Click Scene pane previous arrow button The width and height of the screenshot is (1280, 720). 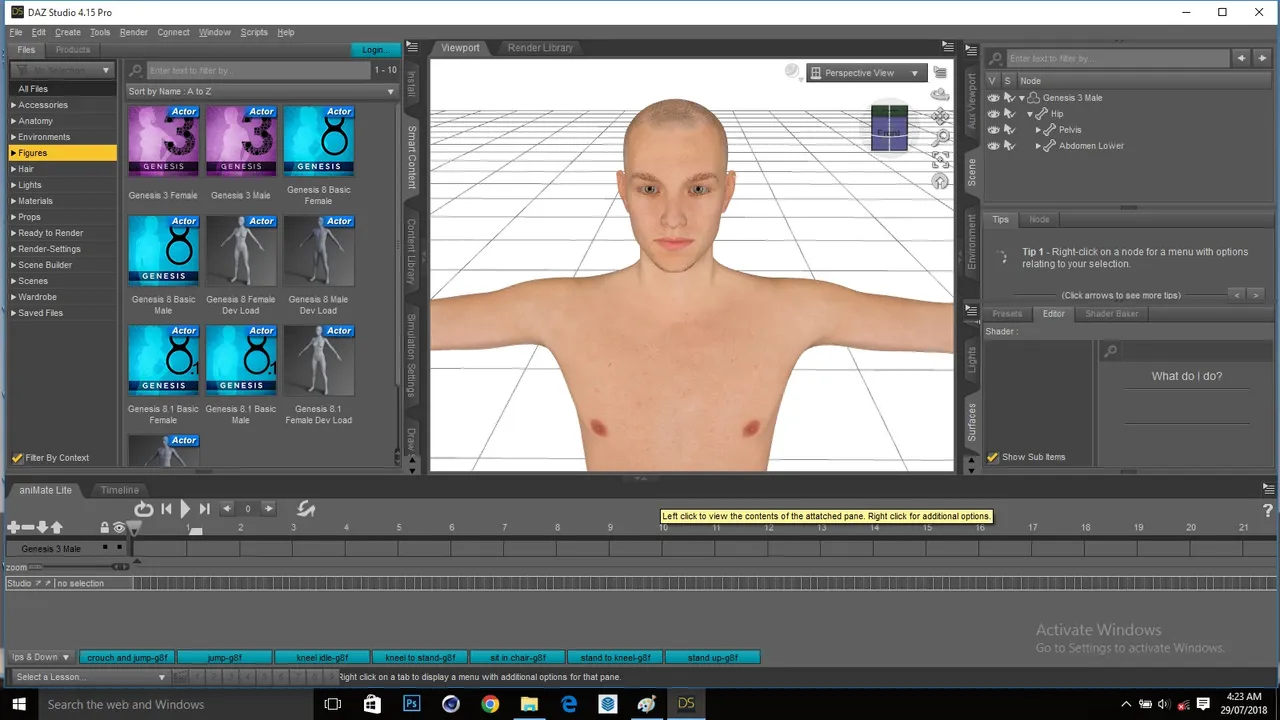tap(1241, 58)
